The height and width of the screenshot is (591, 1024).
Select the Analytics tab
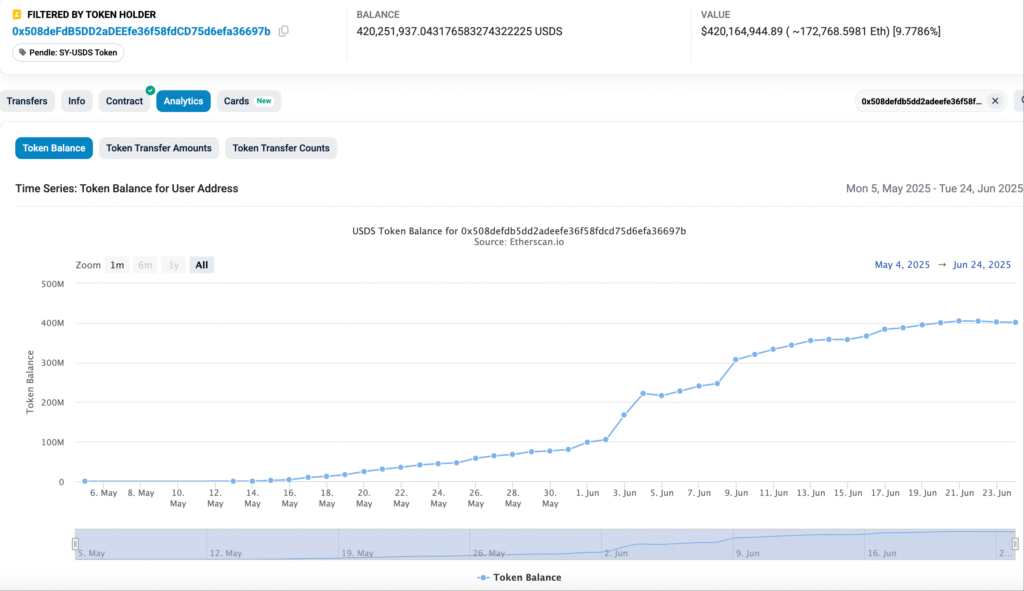coord(184,101)
